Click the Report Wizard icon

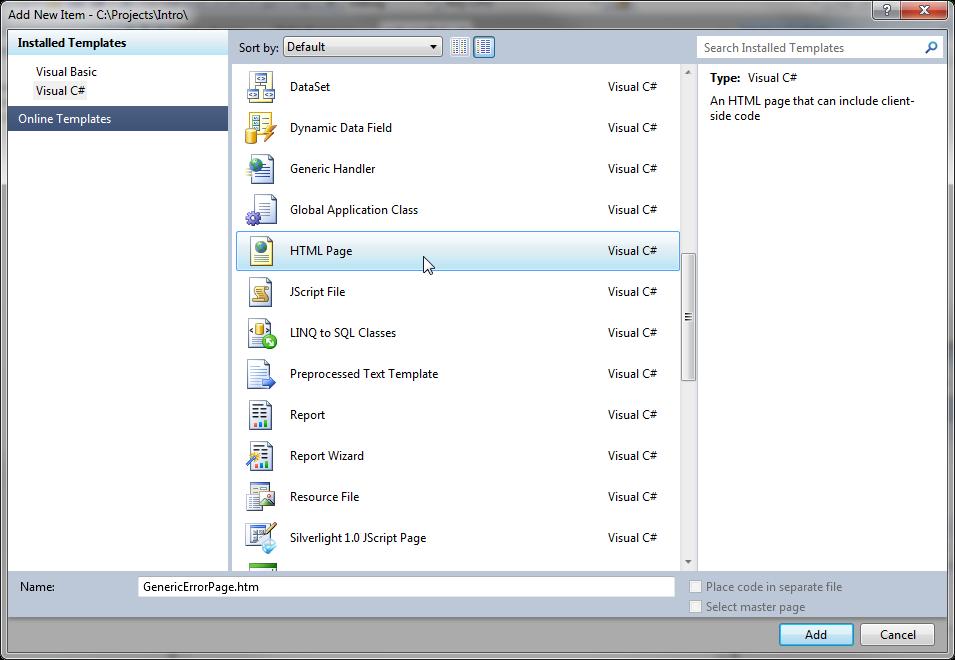261,456
